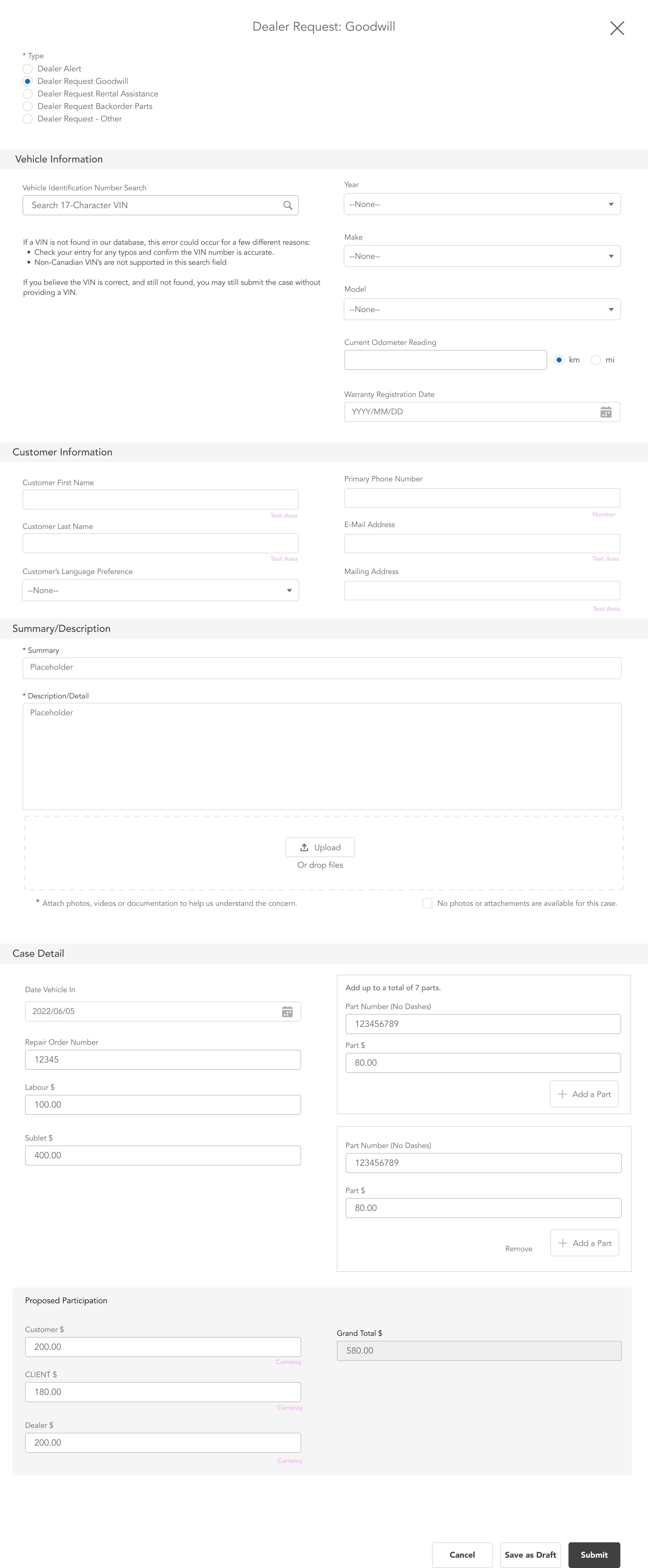648x1568 pixels.
Task: Close the Dealer Request Goodwill dialog
Action: pyautogui.click(x=616, y=28)
